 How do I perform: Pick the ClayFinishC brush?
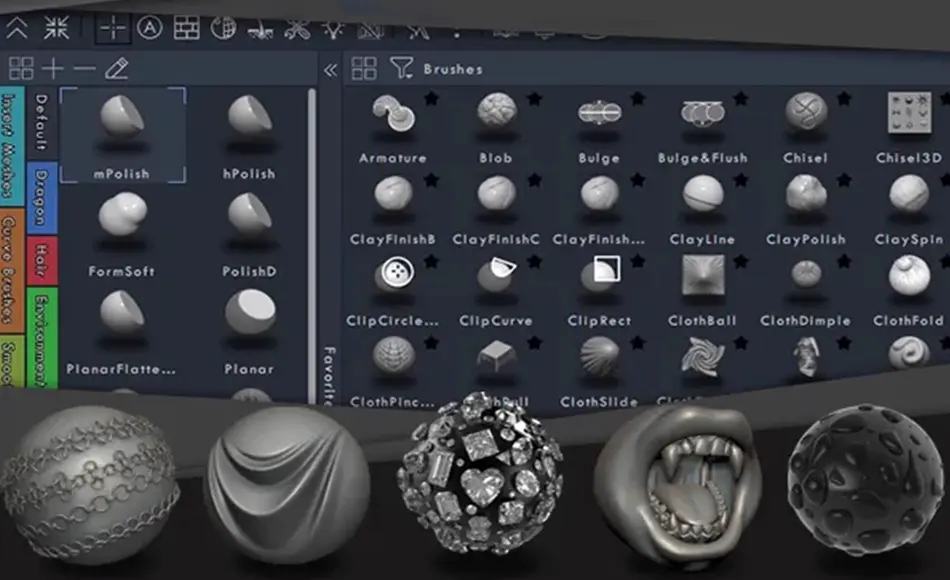click(x=496, y=210)
